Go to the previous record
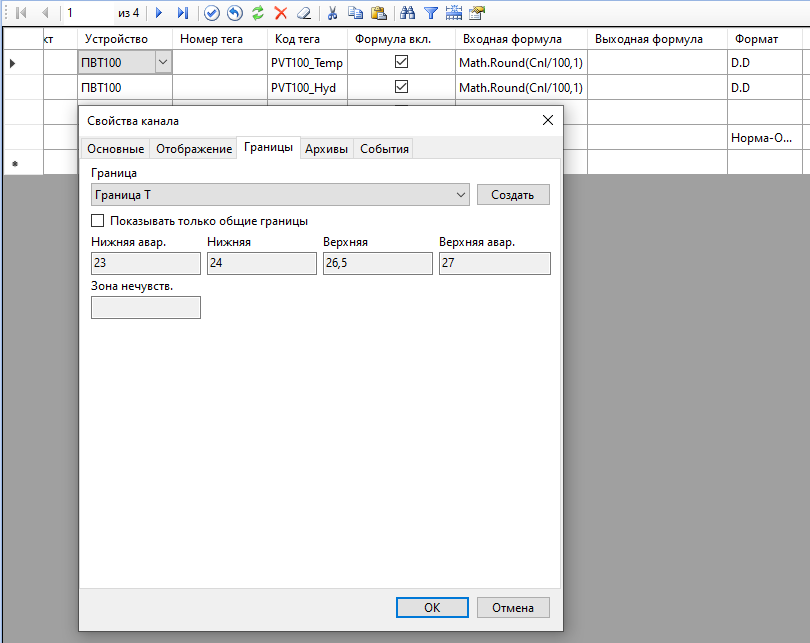This screenshot has height=643, width=810. point(45,13)
